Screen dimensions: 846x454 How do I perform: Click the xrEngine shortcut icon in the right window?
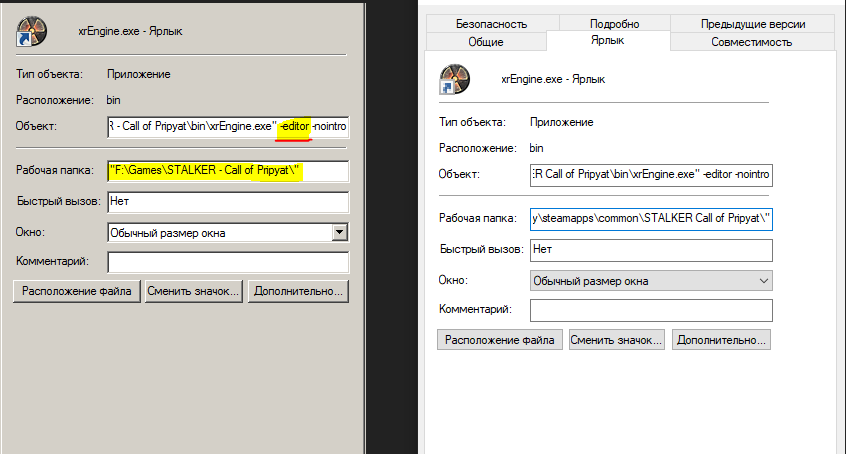click(x=454, y=79)
